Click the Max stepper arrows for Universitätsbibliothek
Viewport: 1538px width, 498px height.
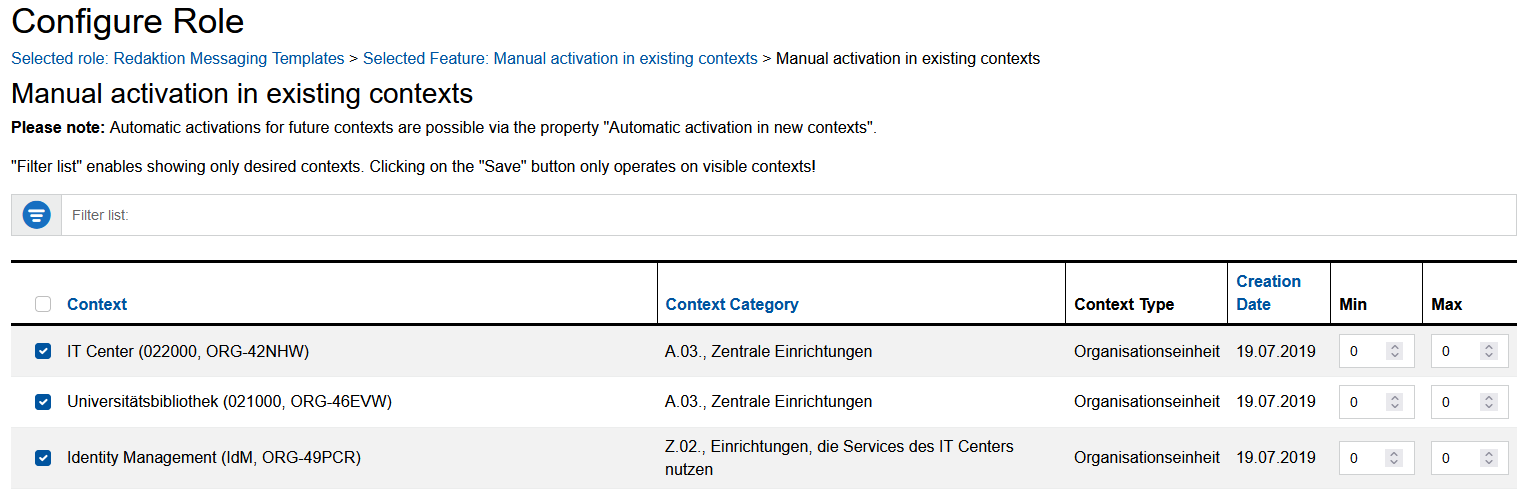pyautogui.click(x=1489, y=402)
